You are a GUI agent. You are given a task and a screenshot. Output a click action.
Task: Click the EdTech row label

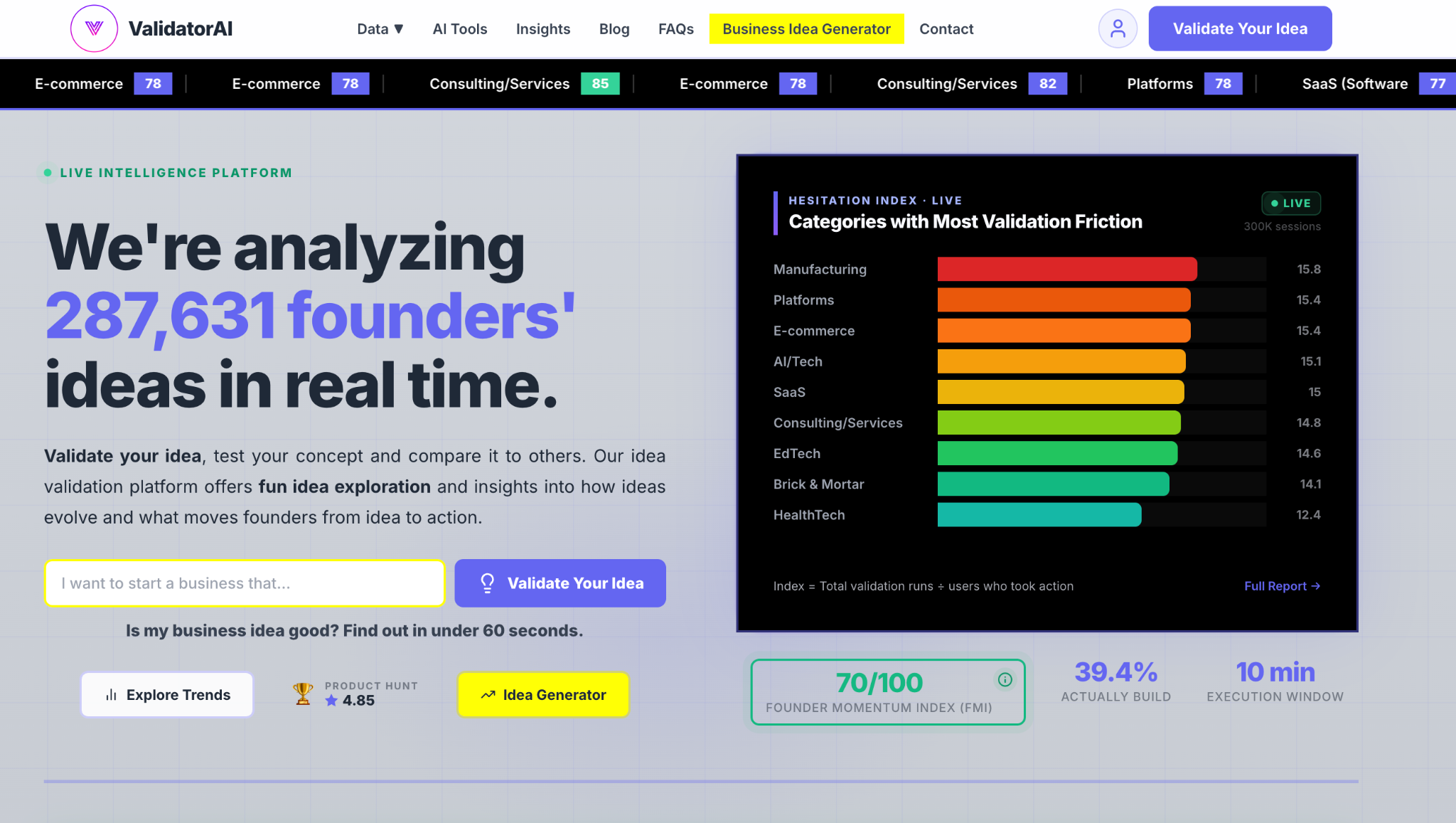point(797,454)
